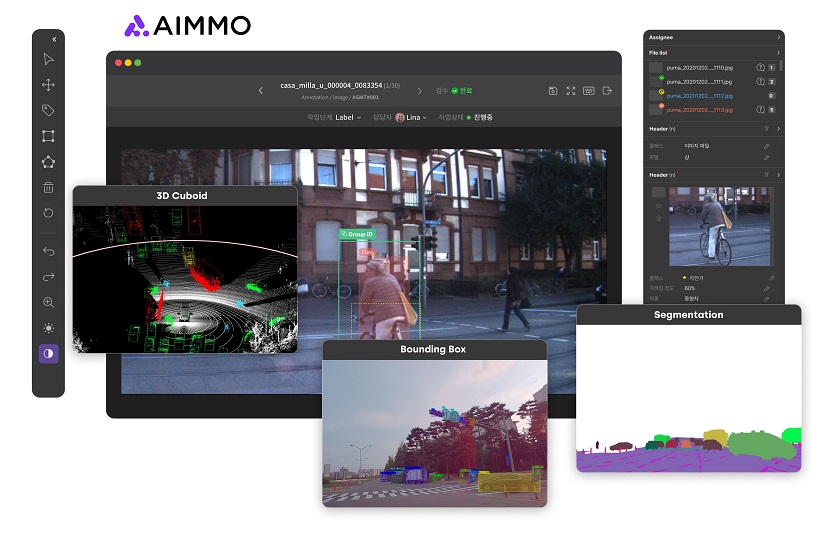Select the magnifier zoom tool
The image size is (835, 534).
(48, 302)
